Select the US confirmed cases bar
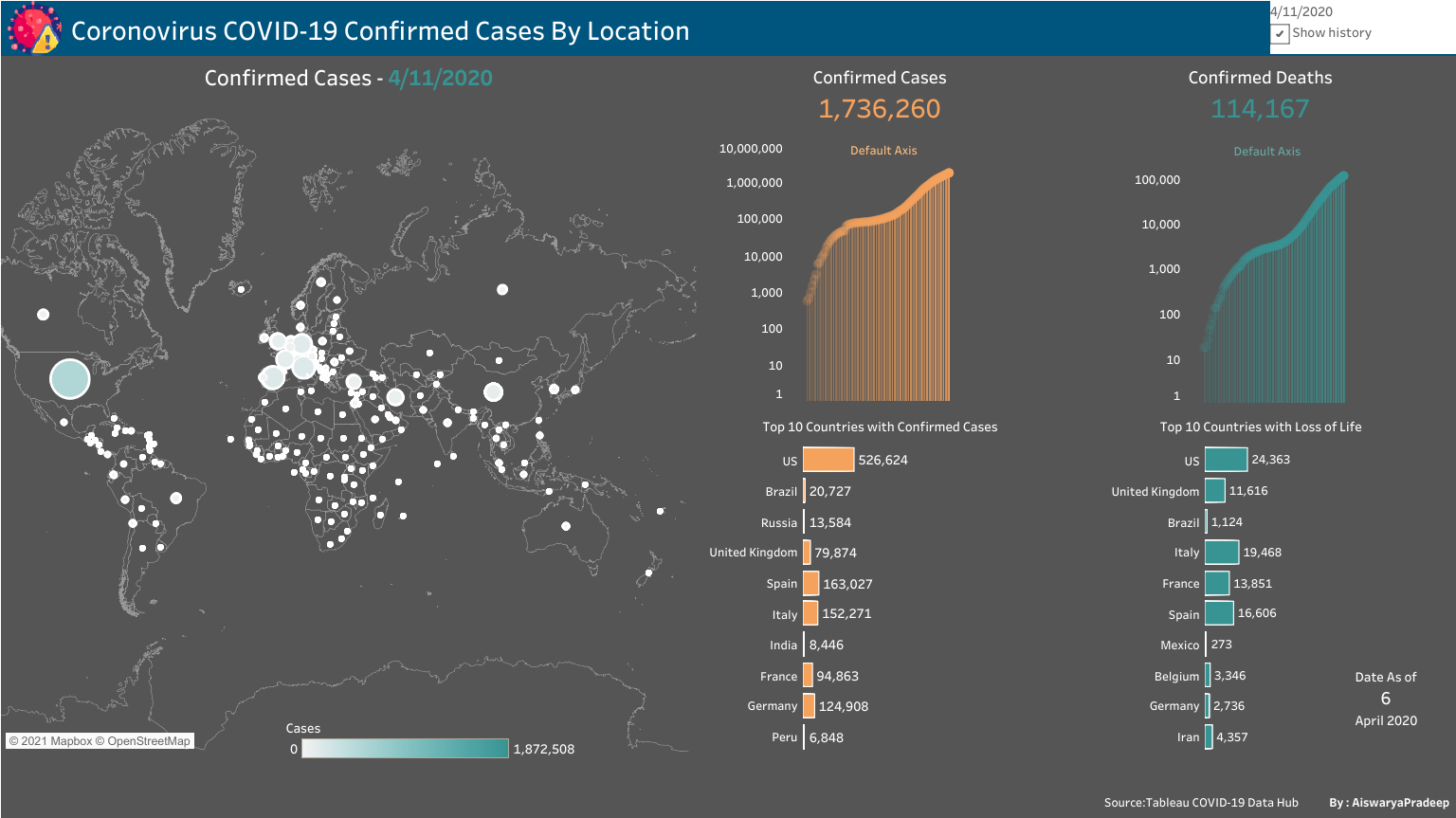 (828, 460)
